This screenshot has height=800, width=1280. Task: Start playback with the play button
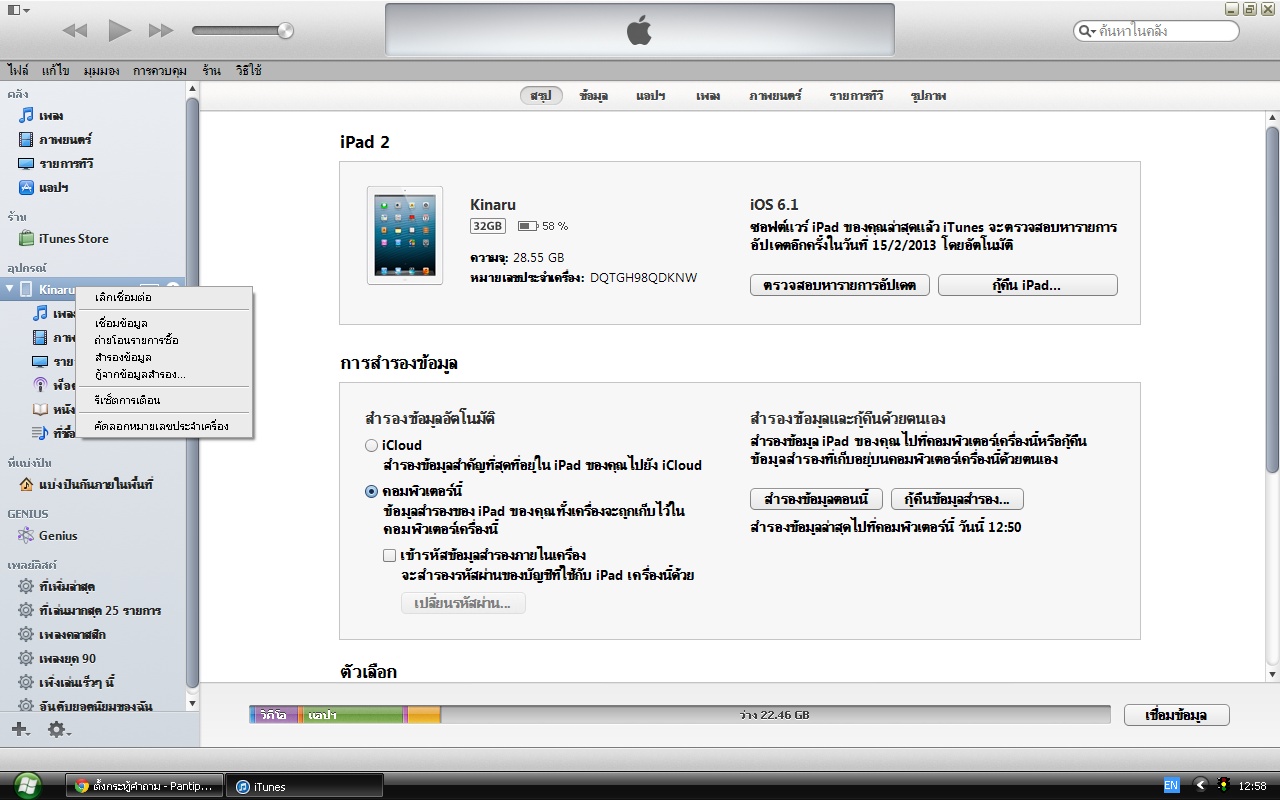120,31
